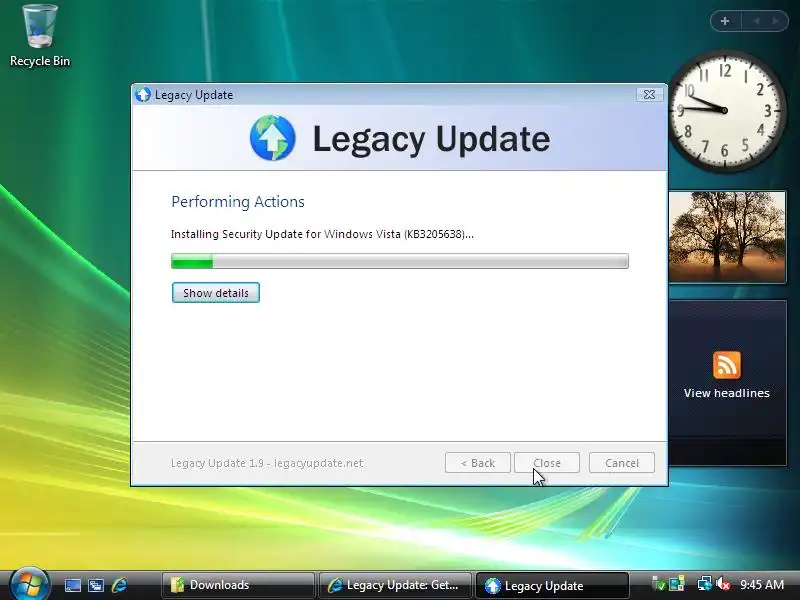Click the network tray icon
This screenshot has height=600, width=800.
[705, 584]
